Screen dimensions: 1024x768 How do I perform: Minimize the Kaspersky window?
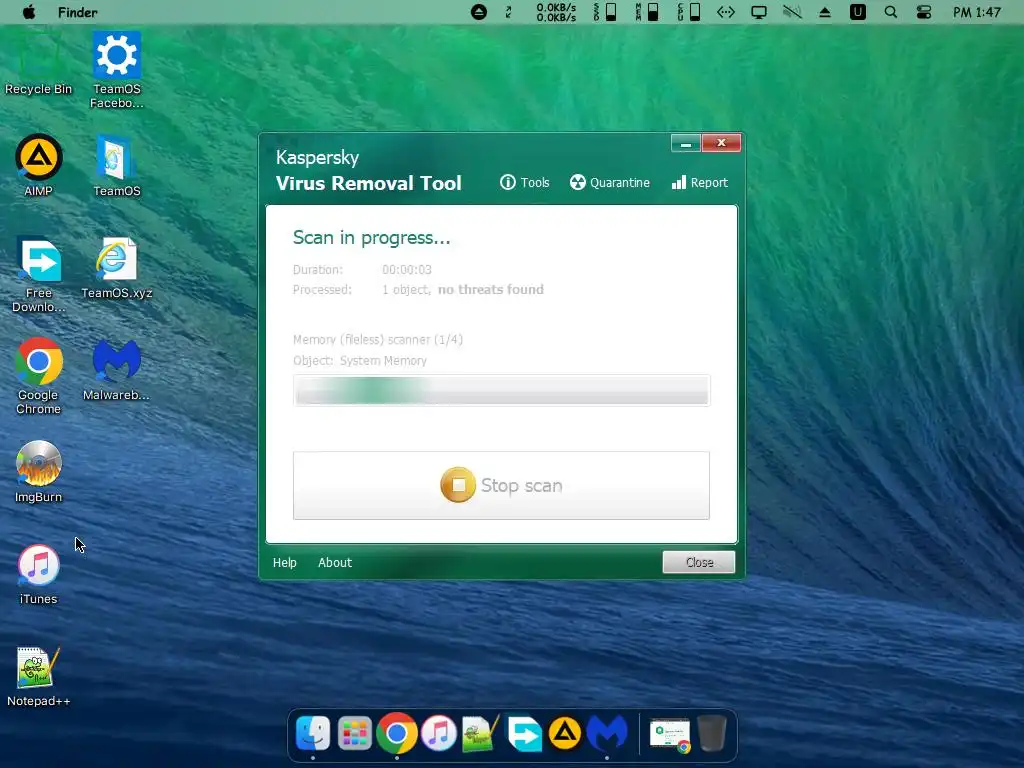pyautogui.click(x=686, y=143)
